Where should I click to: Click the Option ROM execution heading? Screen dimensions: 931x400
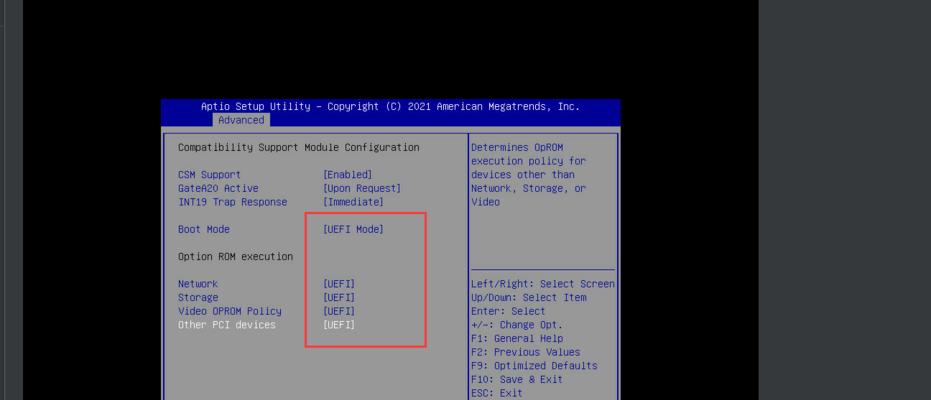235,256
